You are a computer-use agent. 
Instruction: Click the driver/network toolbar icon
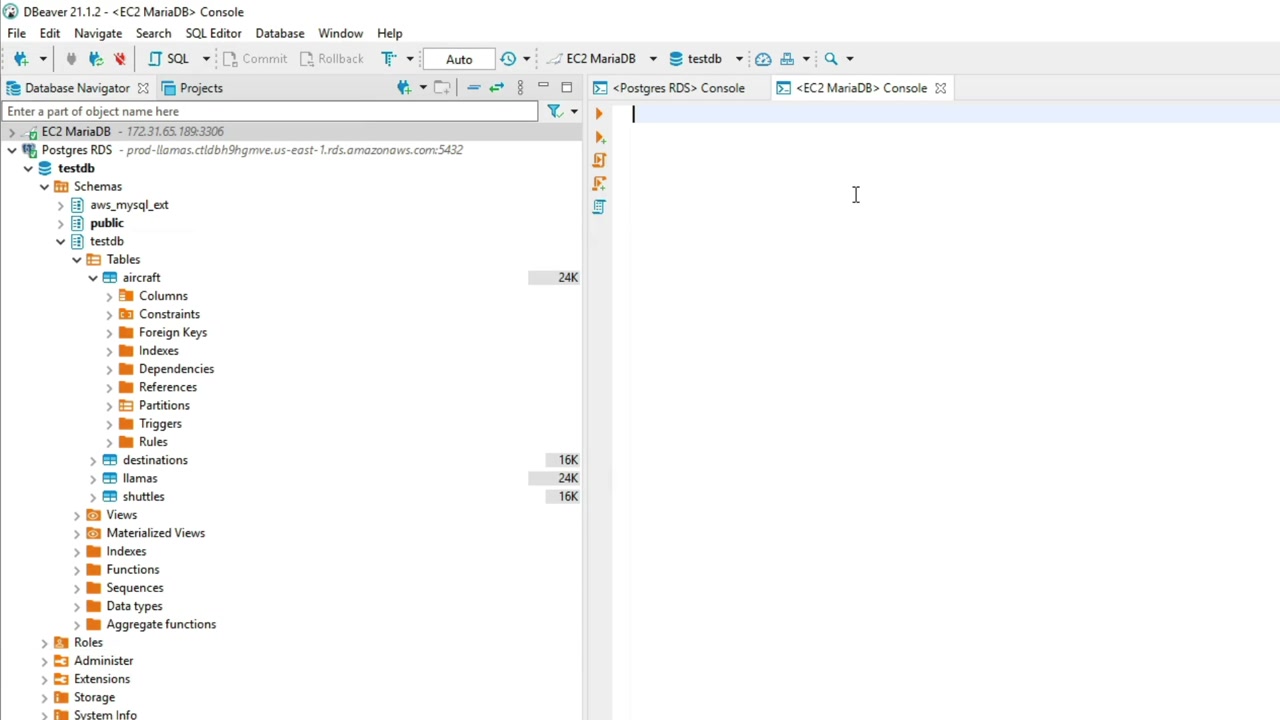[x=787, y=59]
